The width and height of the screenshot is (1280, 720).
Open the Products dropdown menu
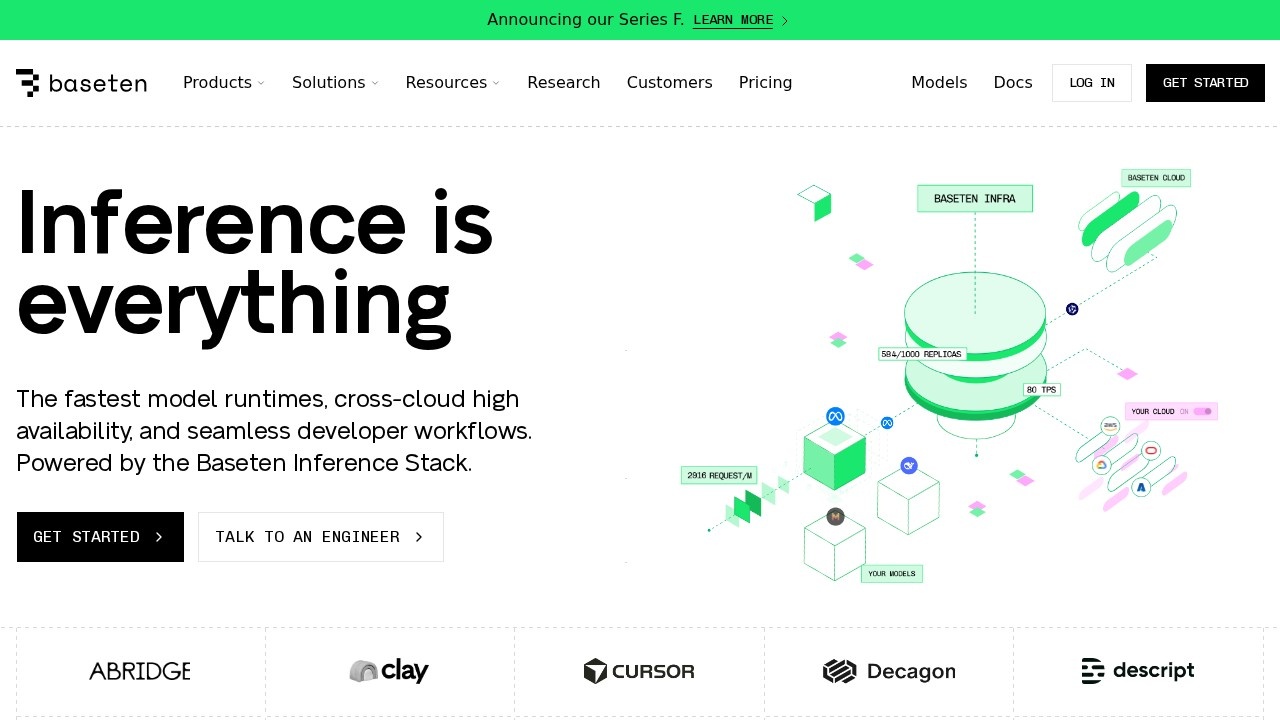pos(223,83)
